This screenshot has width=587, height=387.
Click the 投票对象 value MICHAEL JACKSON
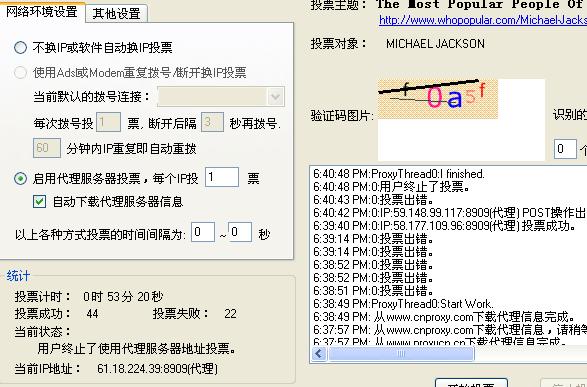coord(435,44)
